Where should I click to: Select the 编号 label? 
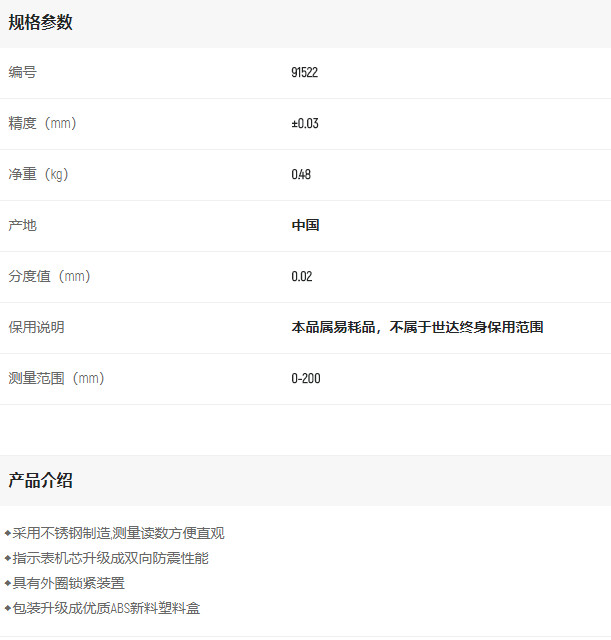click(x=22, y=72)
